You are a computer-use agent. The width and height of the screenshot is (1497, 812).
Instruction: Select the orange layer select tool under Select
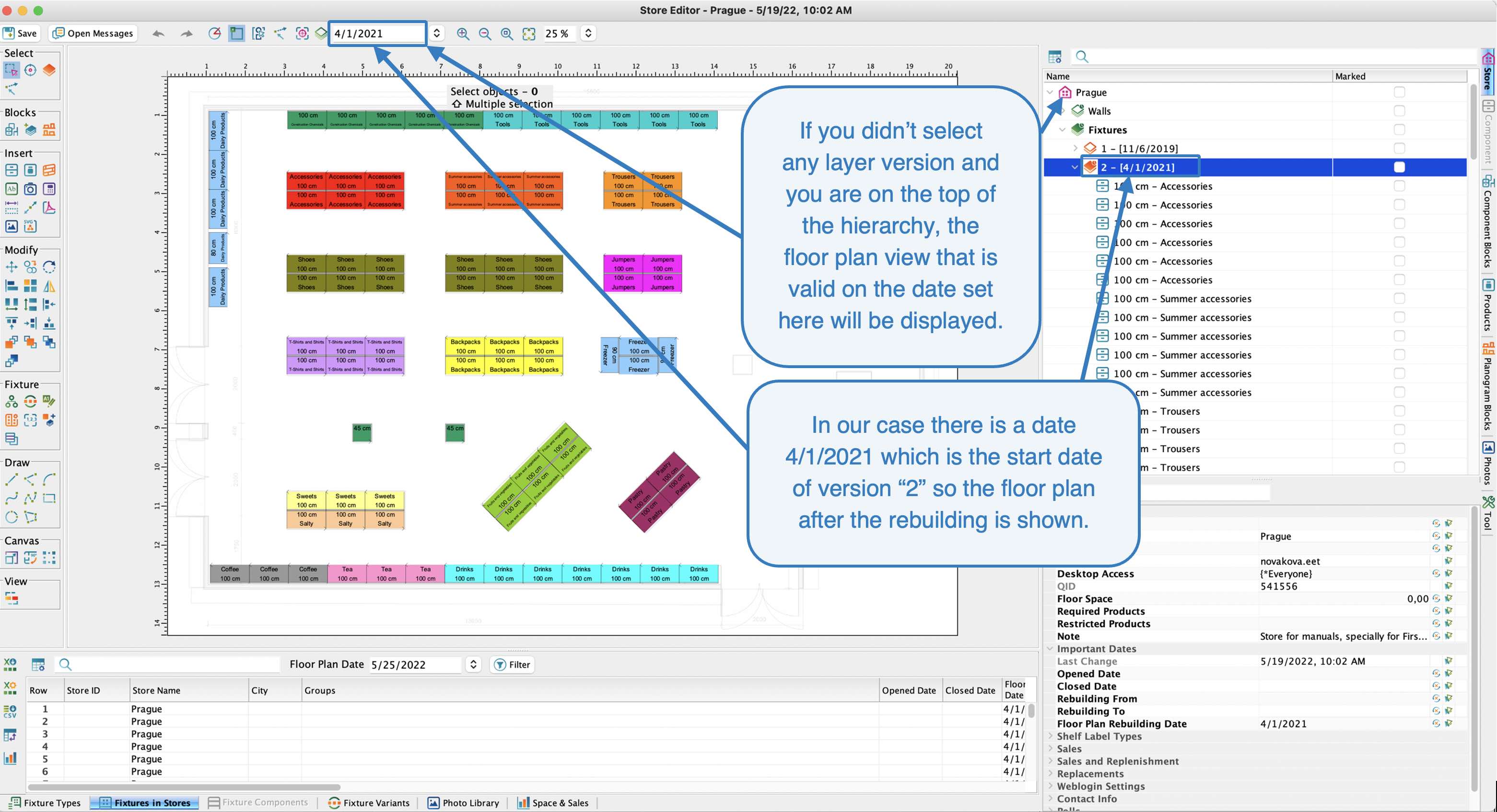pyautogui.click(x=49, y=70)
